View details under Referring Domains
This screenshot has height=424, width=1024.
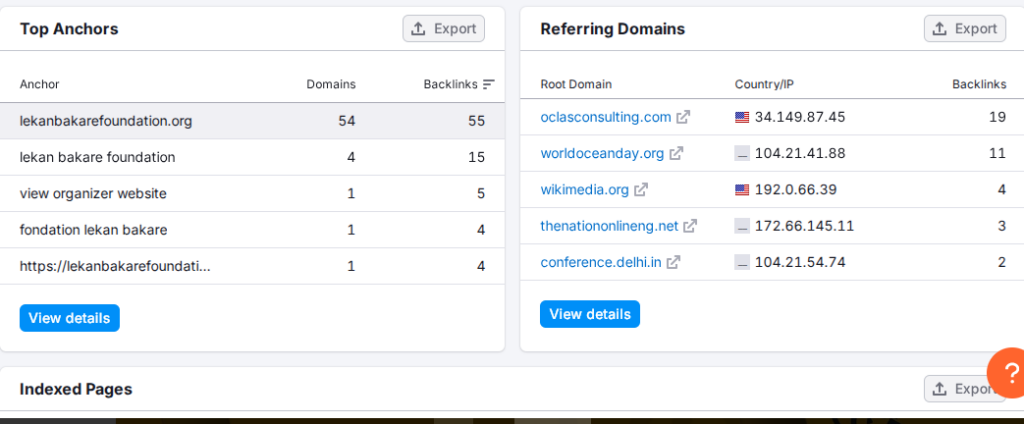tap(590, 314)
